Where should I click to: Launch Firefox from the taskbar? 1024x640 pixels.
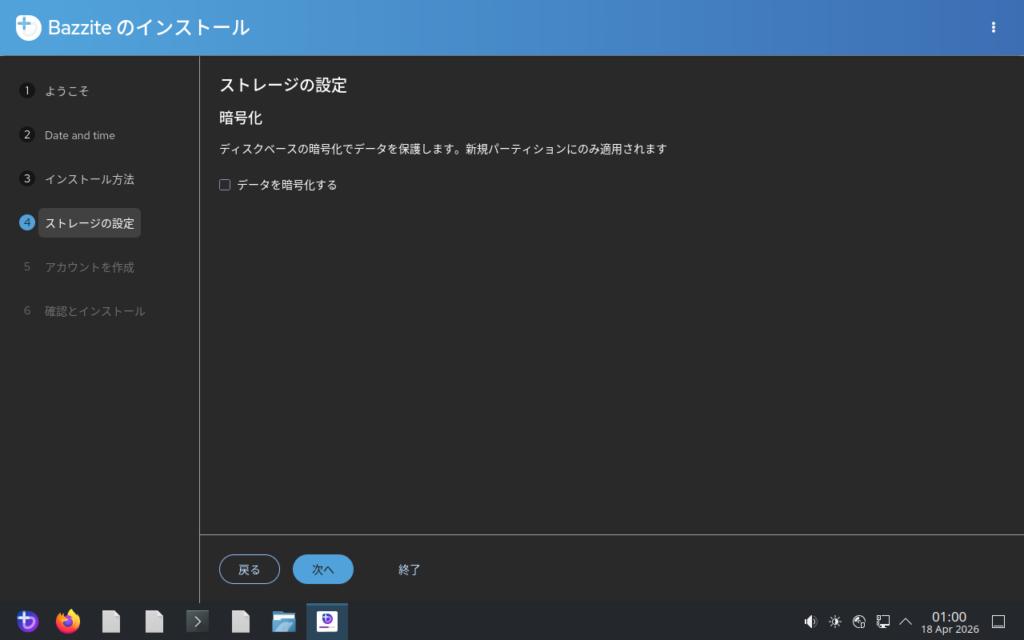pyautogui.click(x=68, y=621)
